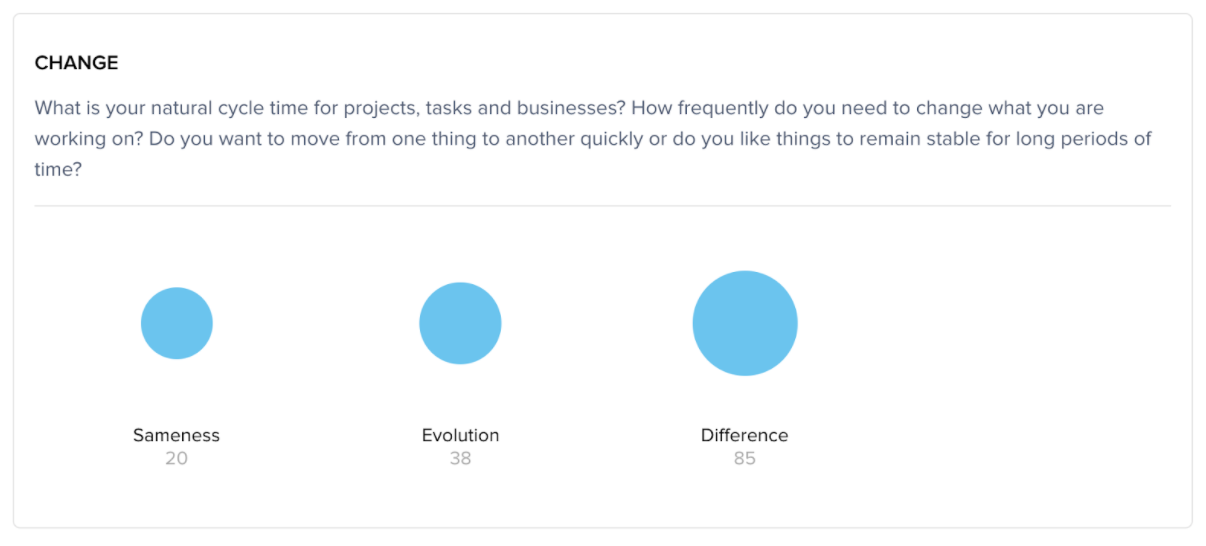Click the CHANGE section heading
Image resolution: width=1206 pixels, height=546 pixels.
[x=76, y=63]
